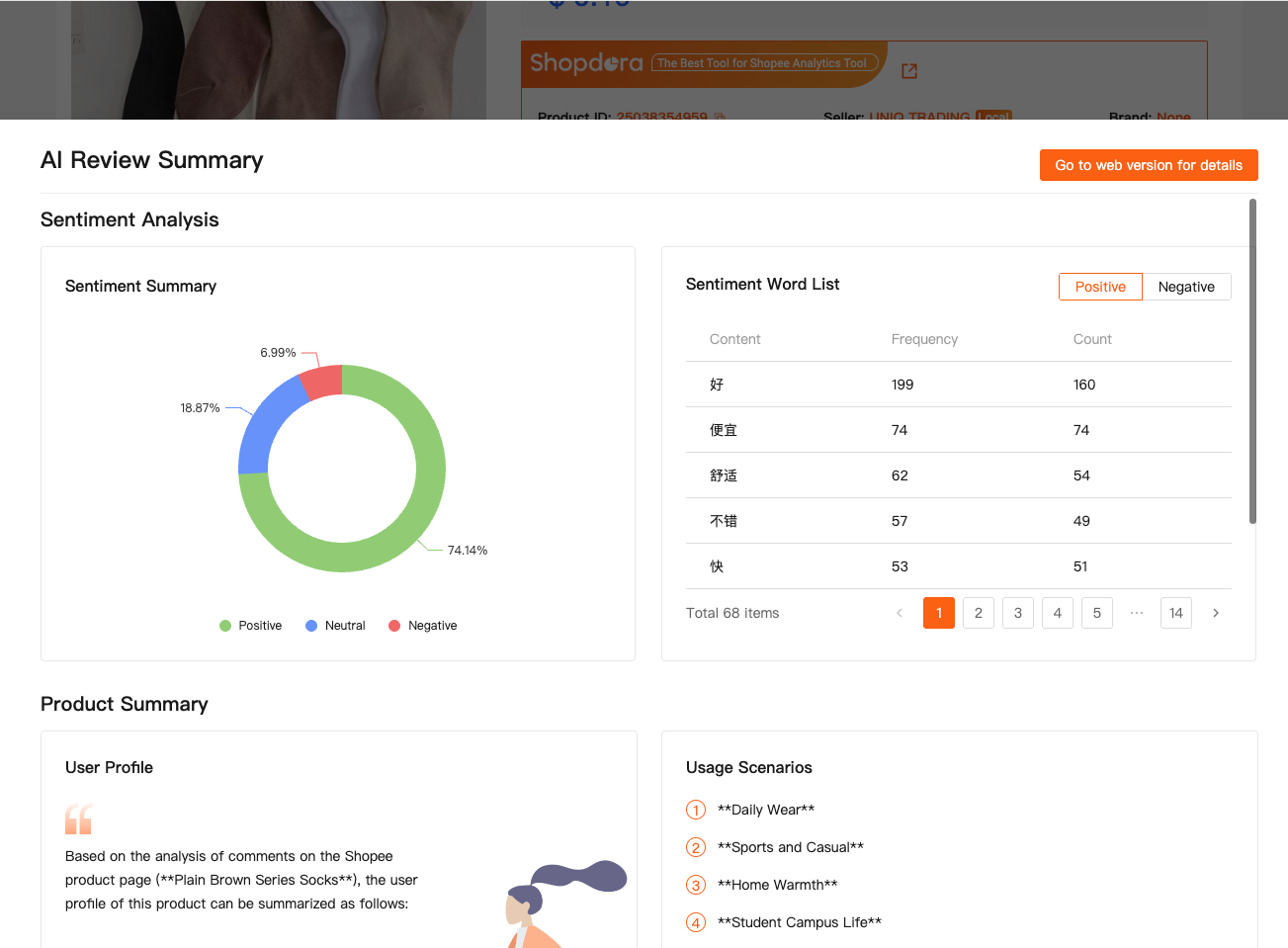Toggle Neutral series in chart legend
This screenshot has height=948, width=1288.
point(336,626)
